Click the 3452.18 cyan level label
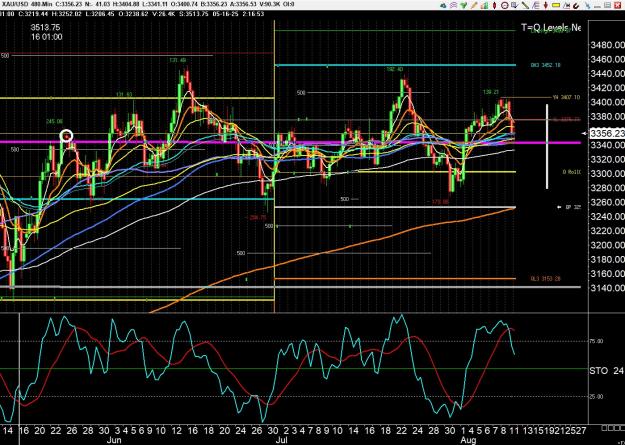 tap(545, 65)
